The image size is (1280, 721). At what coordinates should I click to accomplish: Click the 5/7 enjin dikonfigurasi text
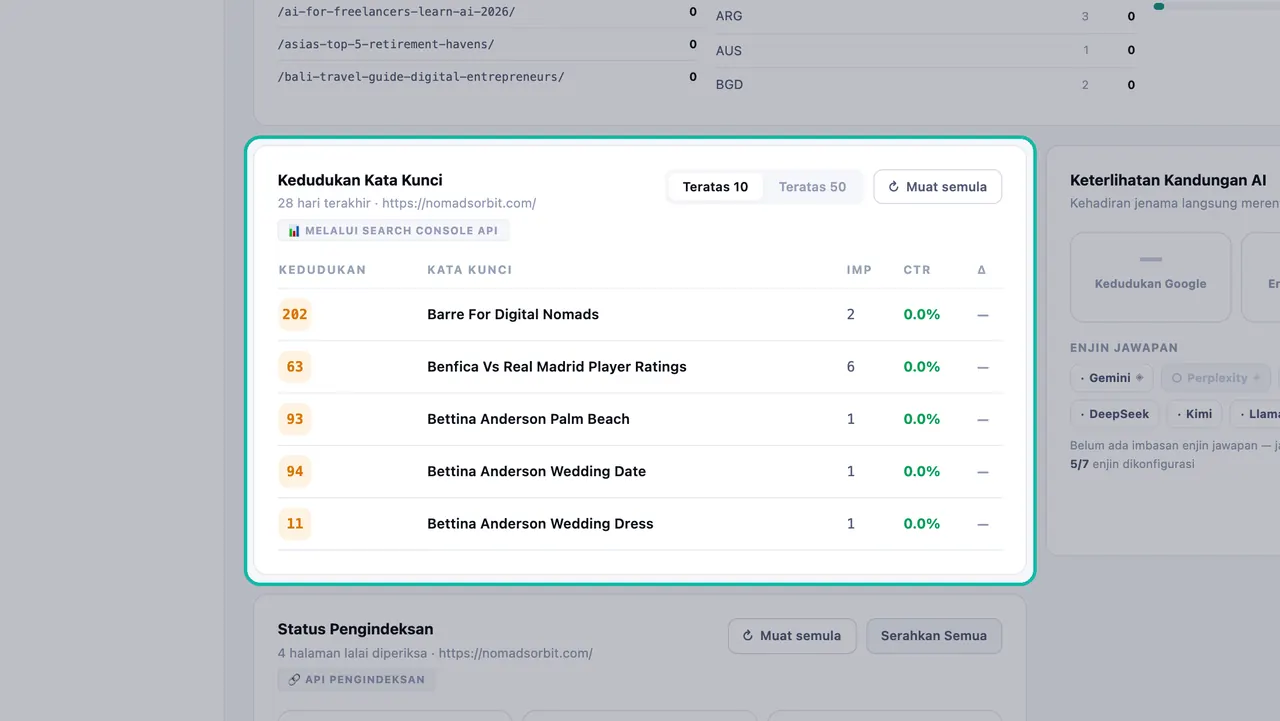(x=1132, y=464)
